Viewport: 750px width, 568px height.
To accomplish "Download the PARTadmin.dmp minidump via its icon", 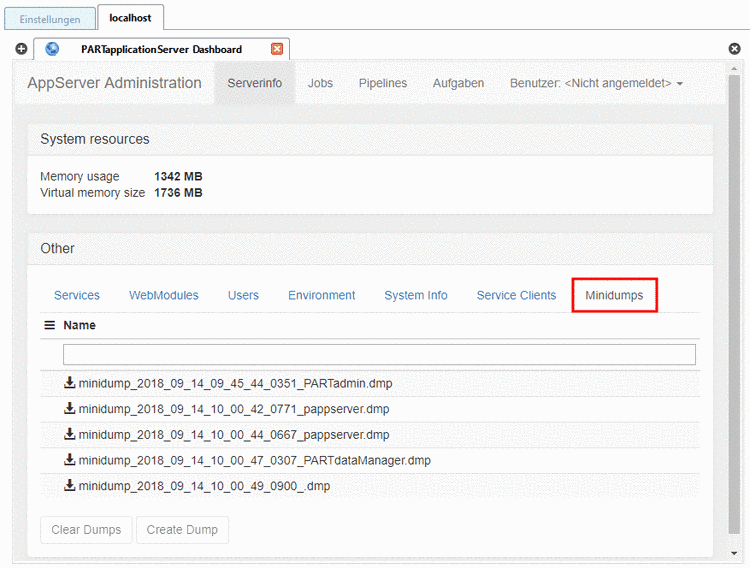I will (70, 383).
